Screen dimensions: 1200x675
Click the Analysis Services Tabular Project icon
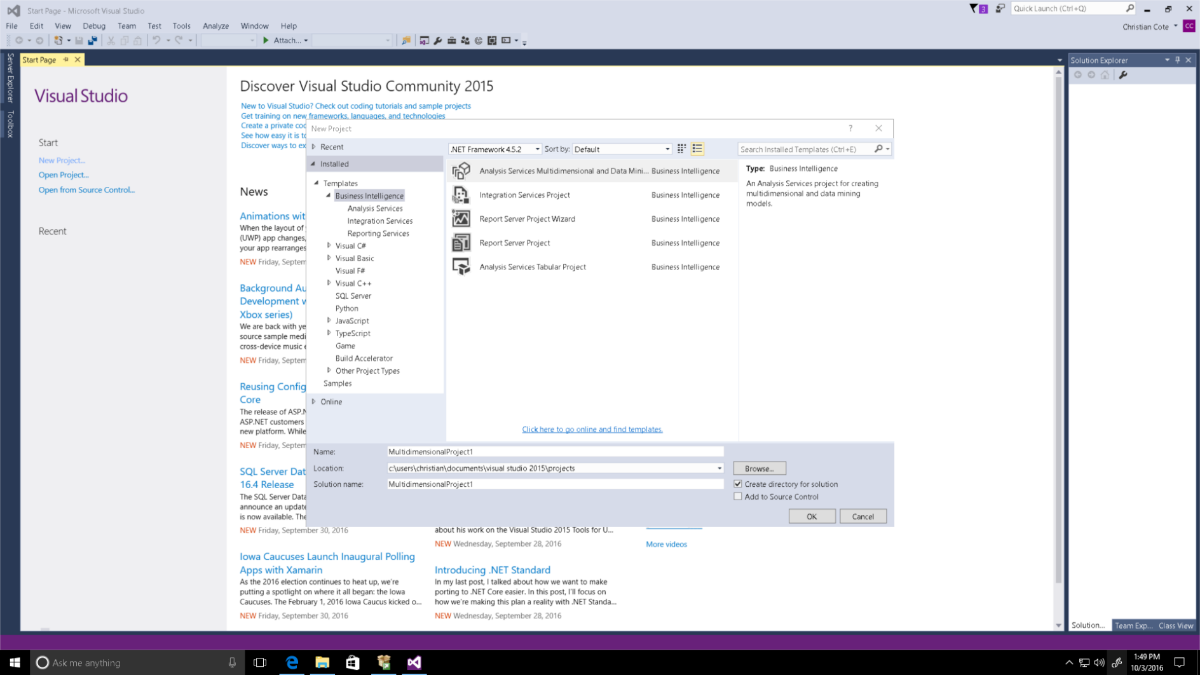click(461, 267)
